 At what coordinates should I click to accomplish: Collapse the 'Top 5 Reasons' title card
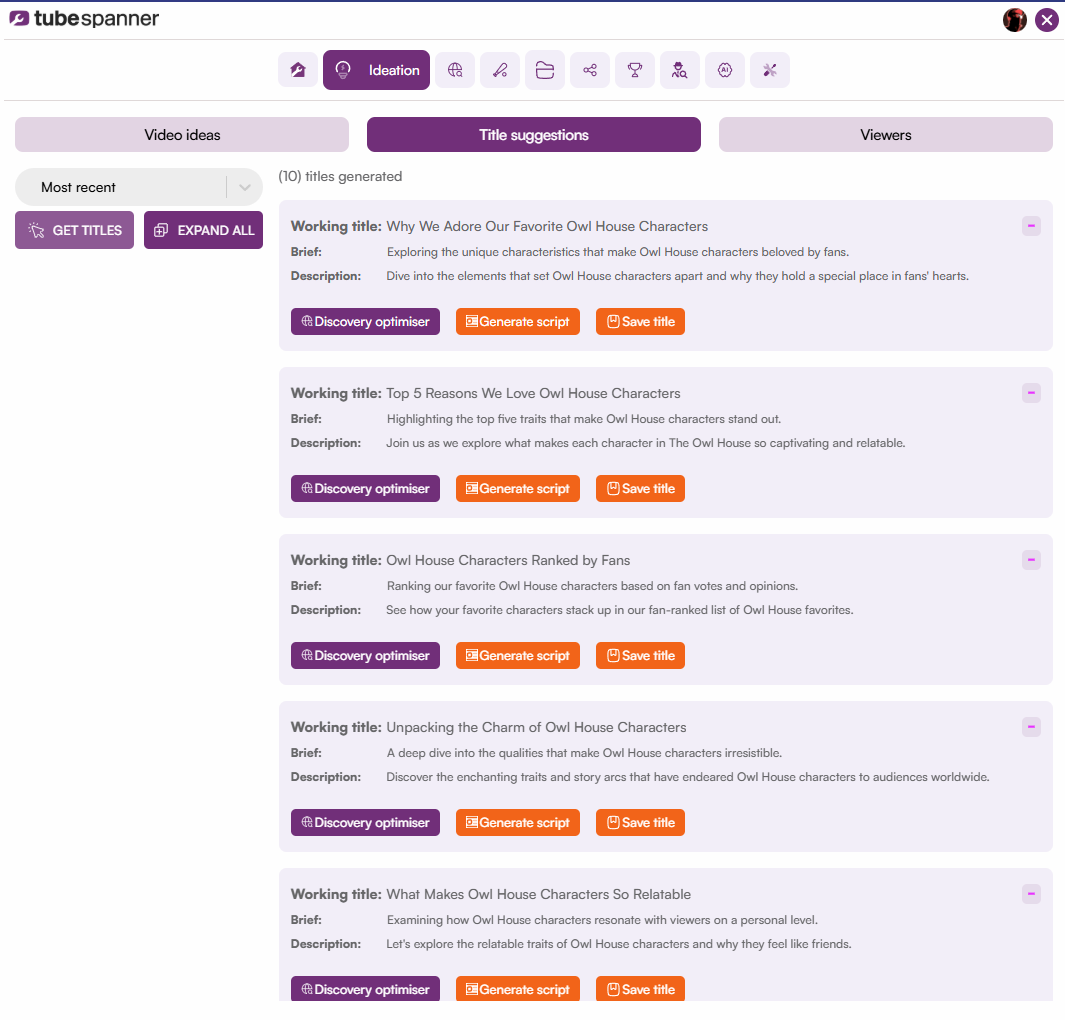point(1031,393)
